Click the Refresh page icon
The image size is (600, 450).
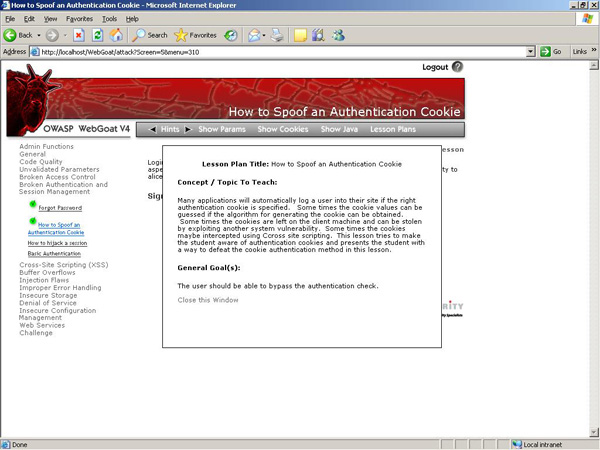98,35
